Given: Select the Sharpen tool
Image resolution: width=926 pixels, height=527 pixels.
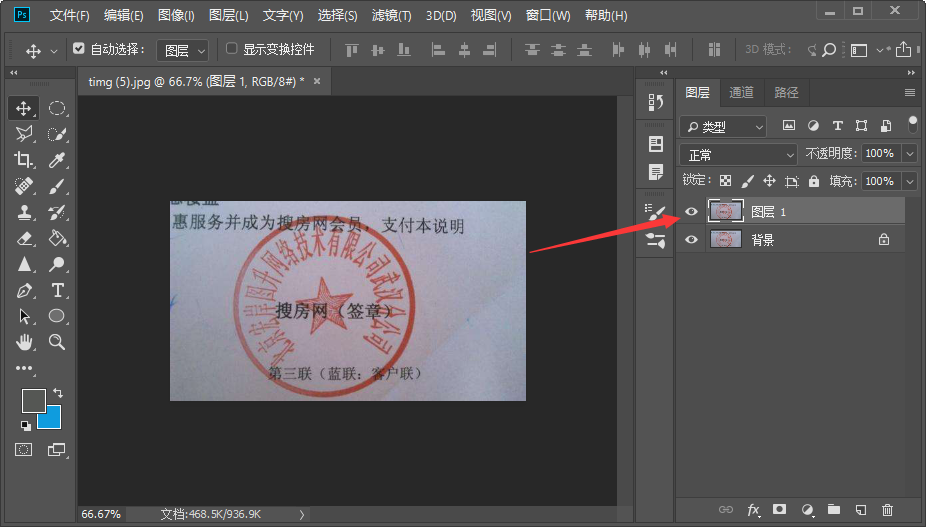Looking at the screenshot, I should [x=24, y=264].
